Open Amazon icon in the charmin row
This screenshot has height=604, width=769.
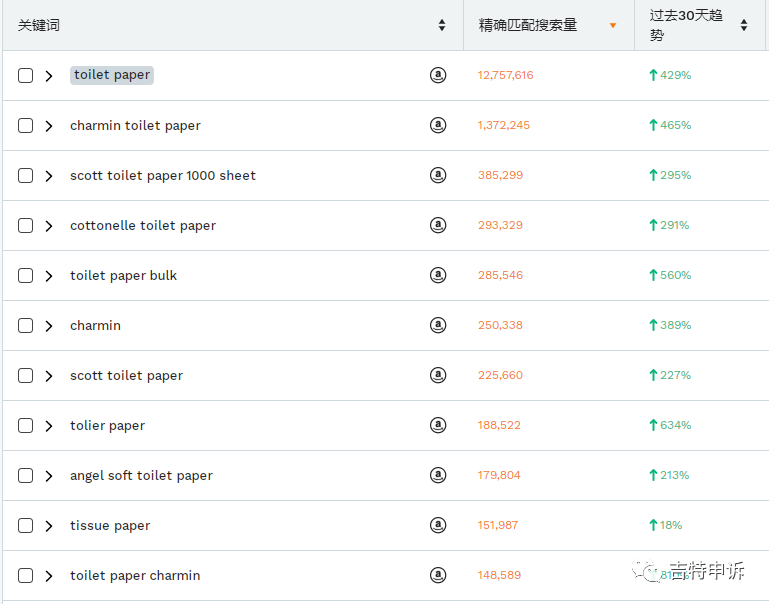click(x=437, y=325)
